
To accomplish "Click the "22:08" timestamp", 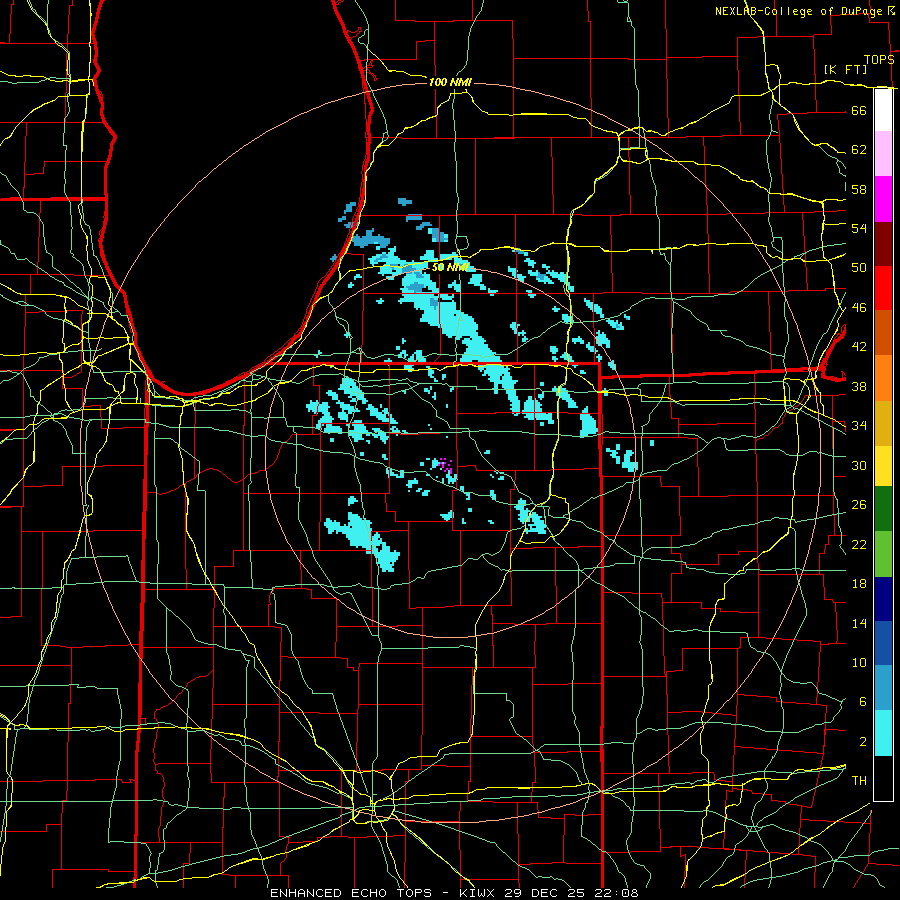I will 616,893.
